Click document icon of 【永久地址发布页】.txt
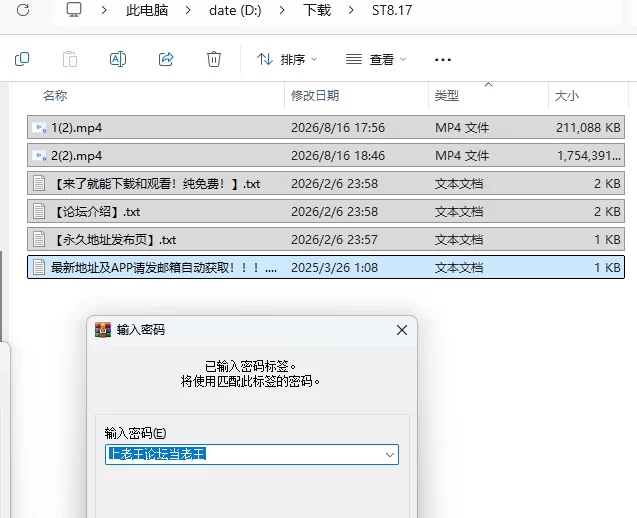 [39, 240]
